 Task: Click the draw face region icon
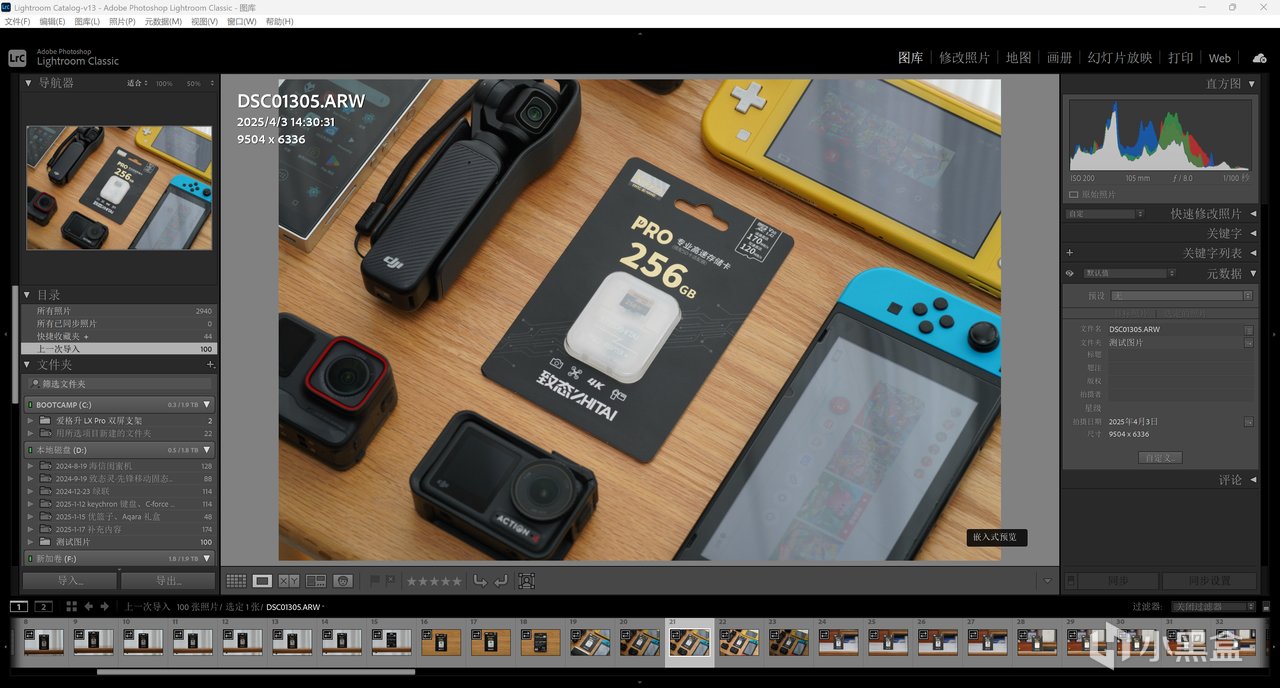click(x=526, y=580)
